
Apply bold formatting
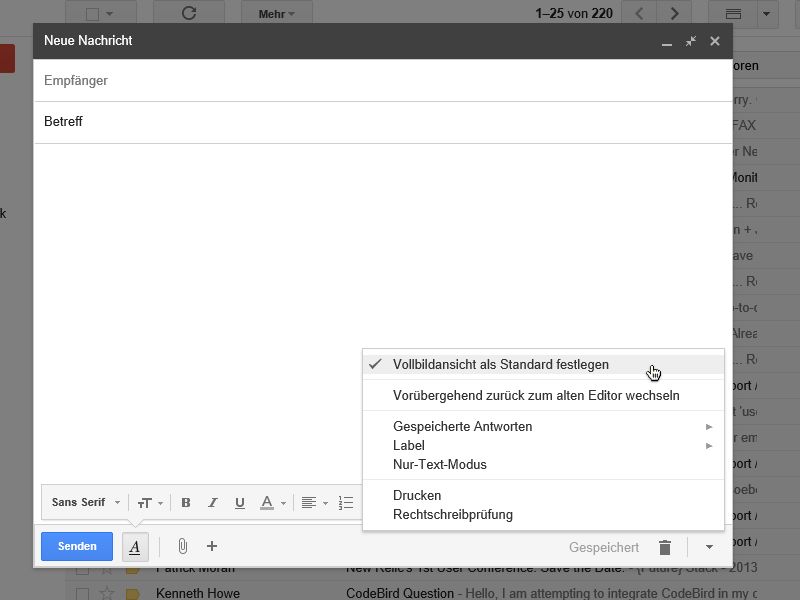coord(186,503)
